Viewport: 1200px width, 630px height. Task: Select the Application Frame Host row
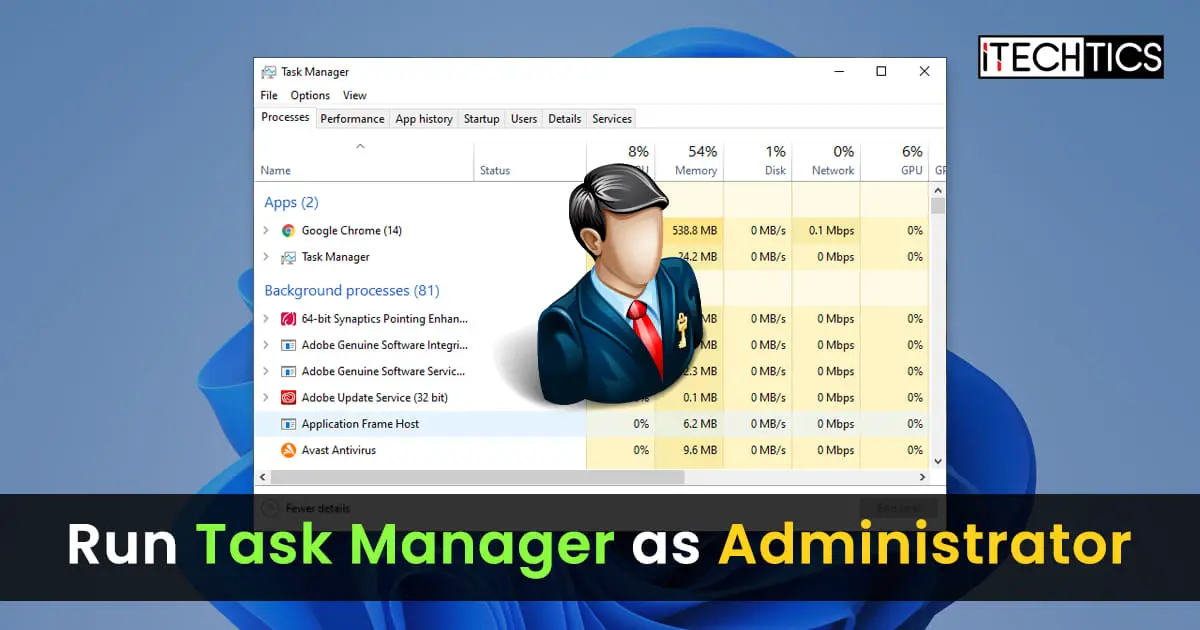592,424
